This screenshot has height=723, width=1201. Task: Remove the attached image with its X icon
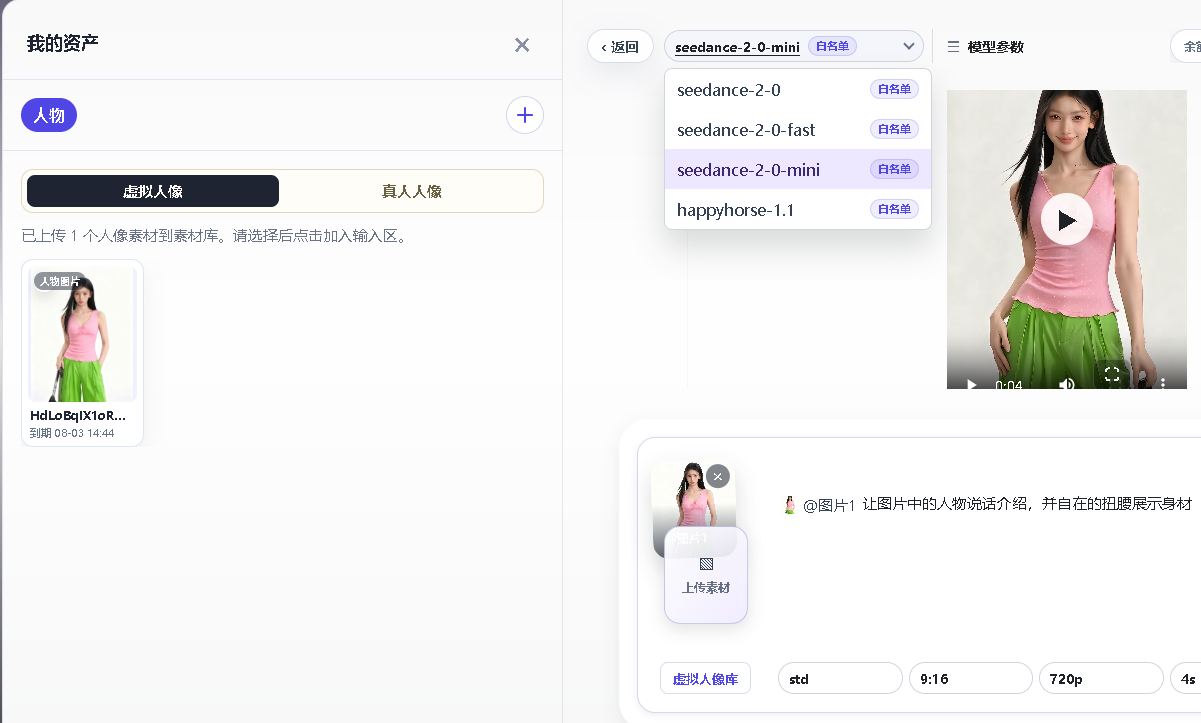pos(718,476)
